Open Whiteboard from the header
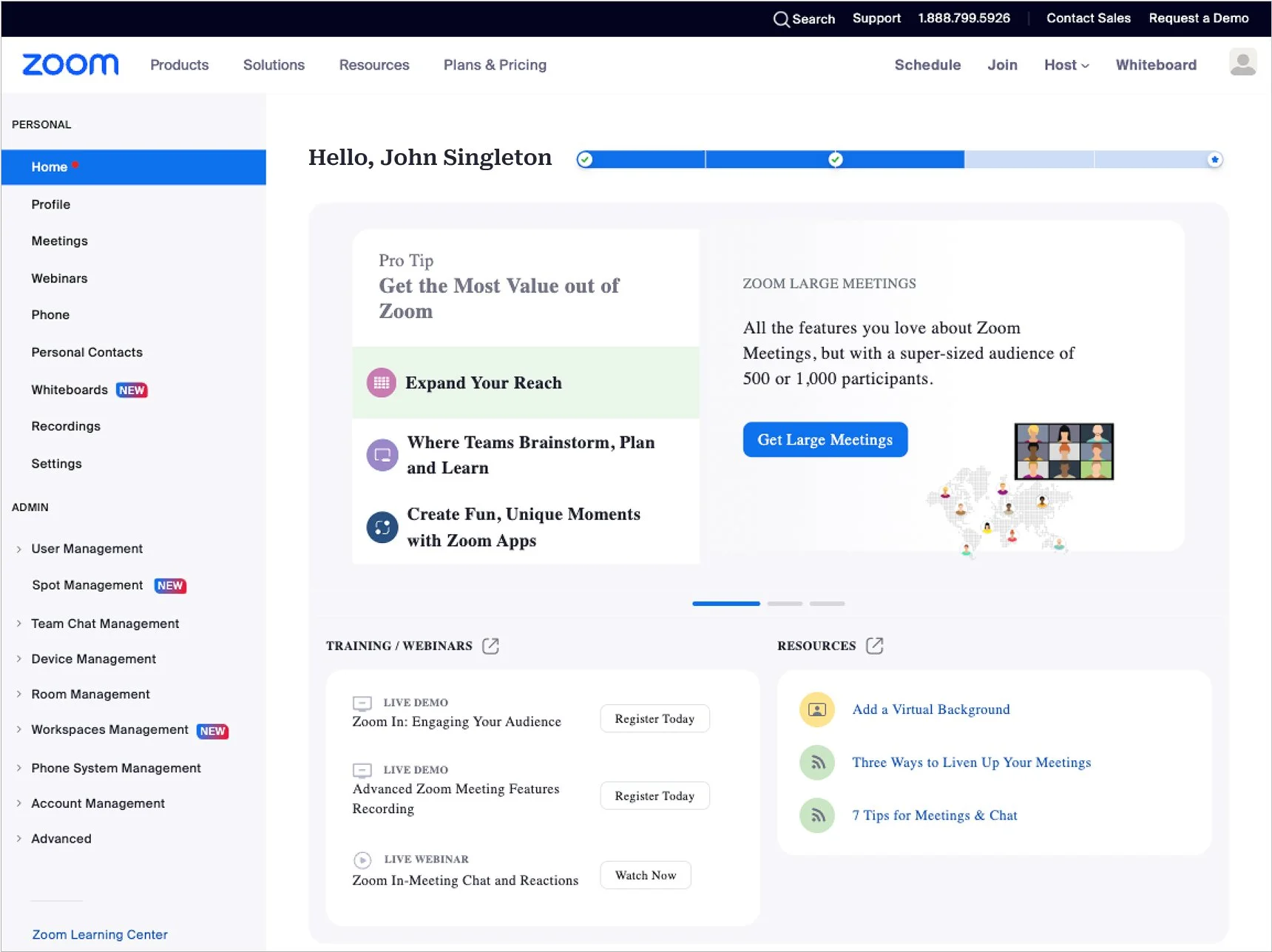1272x952 pixels. (1156, 65)
